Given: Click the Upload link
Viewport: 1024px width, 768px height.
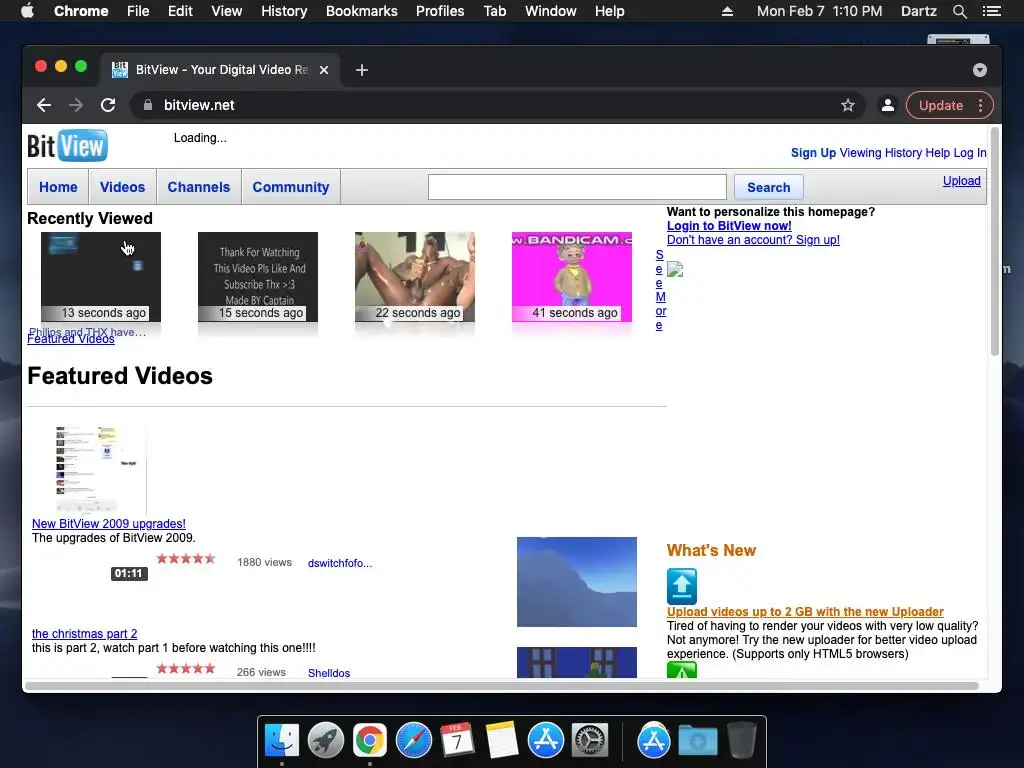Looking at the screenshot, I should point(961,181).
